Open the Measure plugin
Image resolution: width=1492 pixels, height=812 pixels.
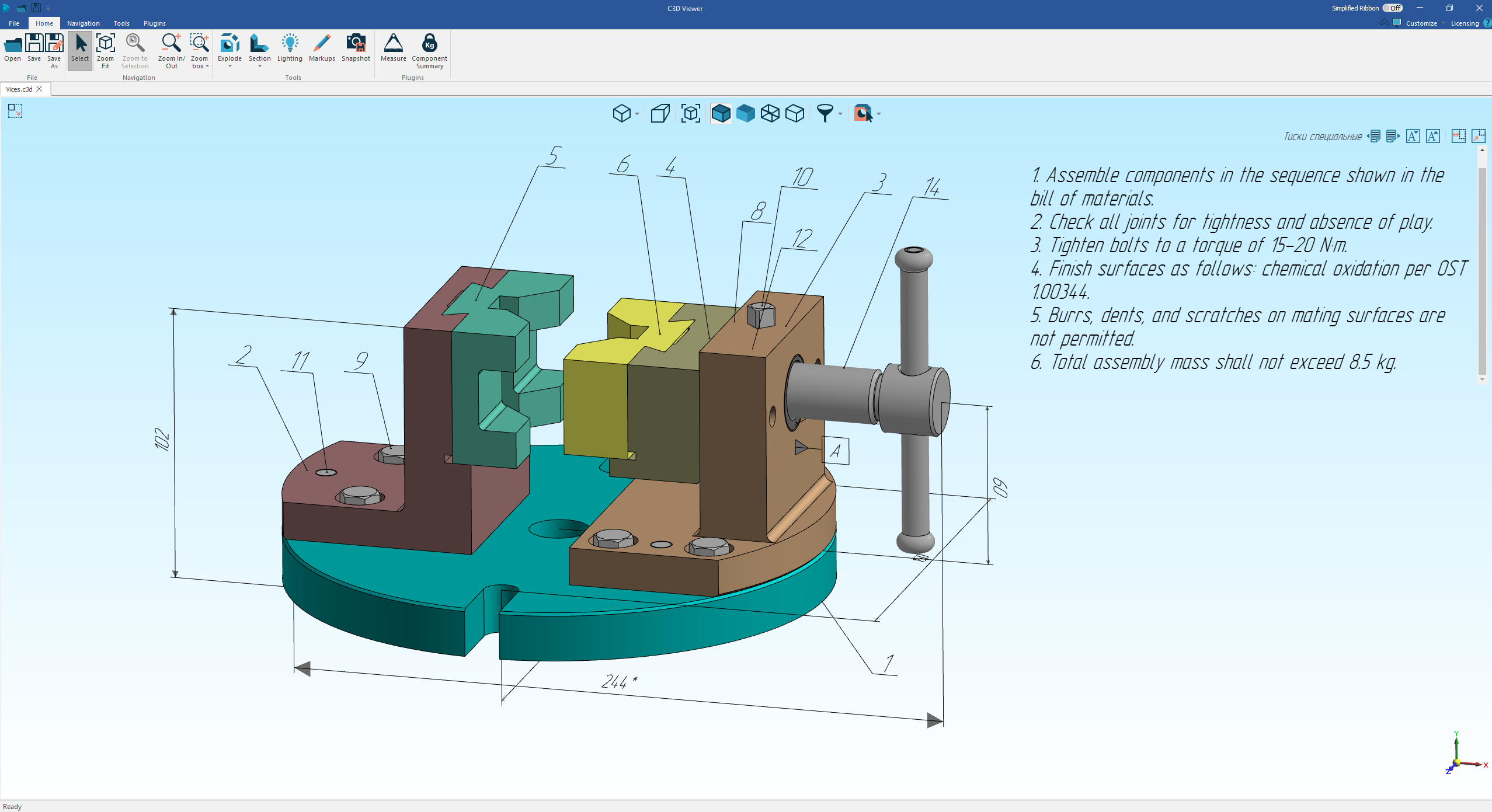[393, 44]
